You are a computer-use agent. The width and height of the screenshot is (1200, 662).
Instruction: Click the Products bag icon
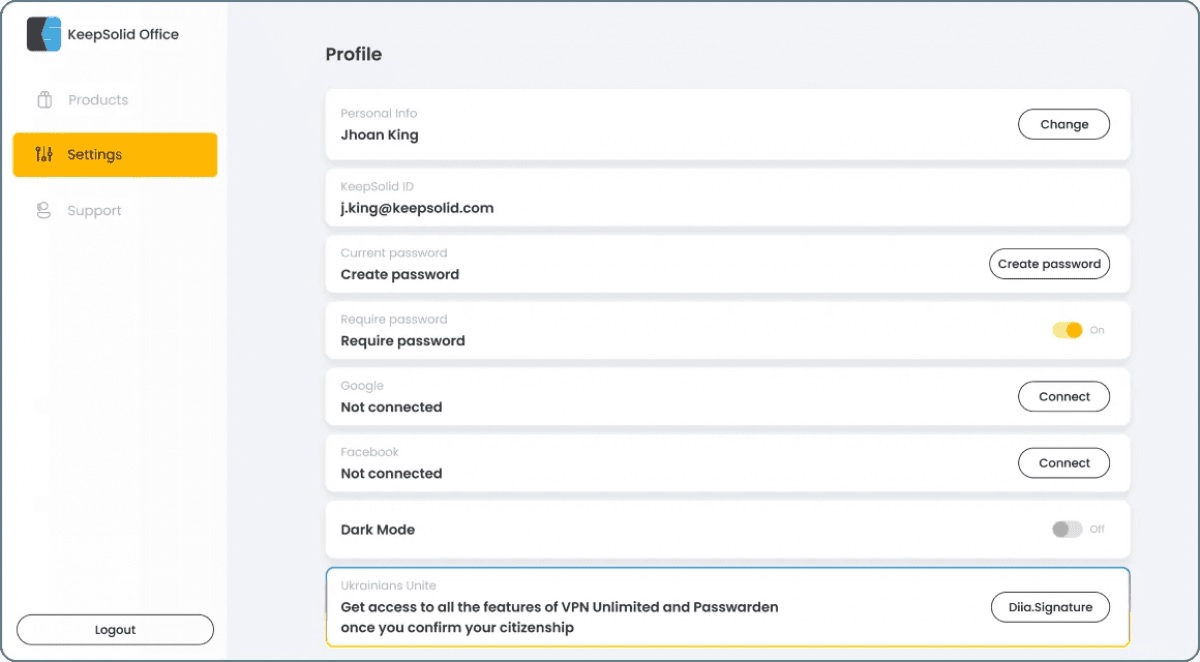(x=44, y=100)
